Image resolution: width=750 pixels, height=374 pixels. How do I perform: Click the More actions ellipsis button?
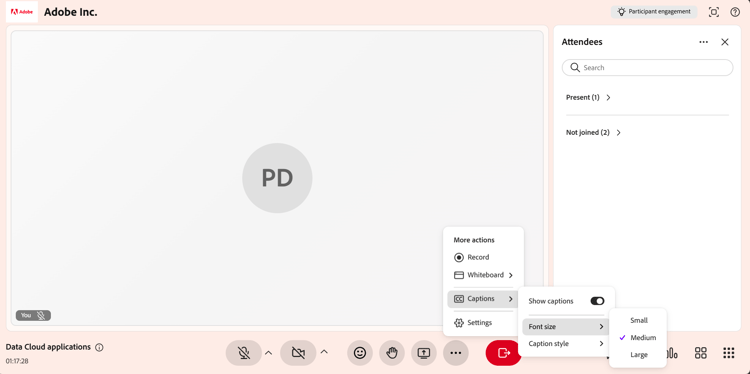(456, 353)
